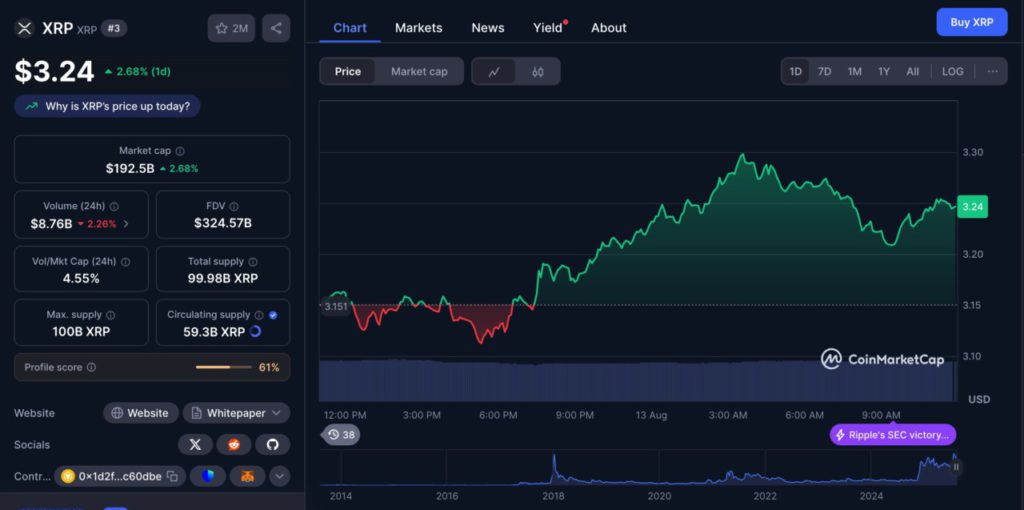Select the 7D time range
Image resolution: width=1024 pixels, height=510 pixels.
(824, 71)
